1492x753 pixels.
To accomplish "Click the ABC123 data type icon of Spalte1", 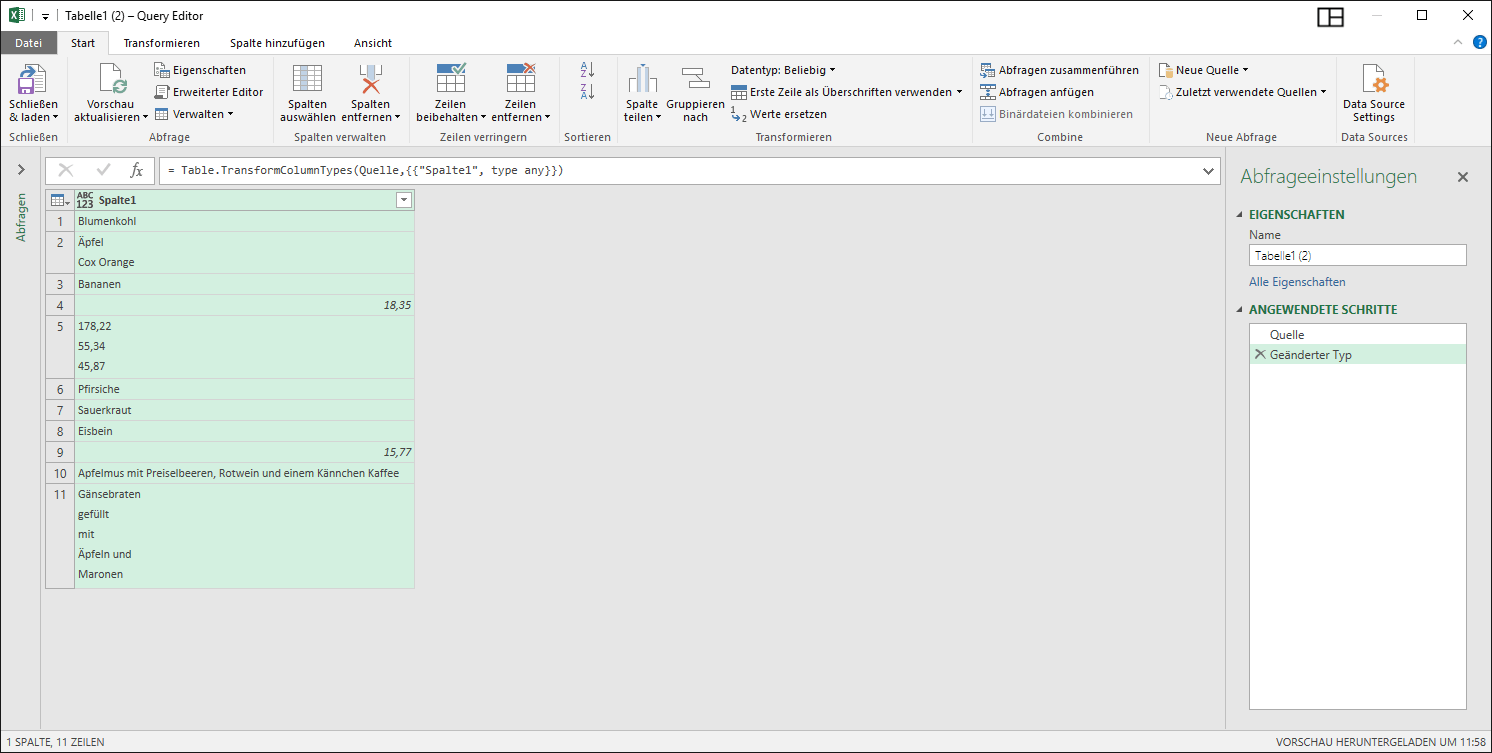I will 85,200.
